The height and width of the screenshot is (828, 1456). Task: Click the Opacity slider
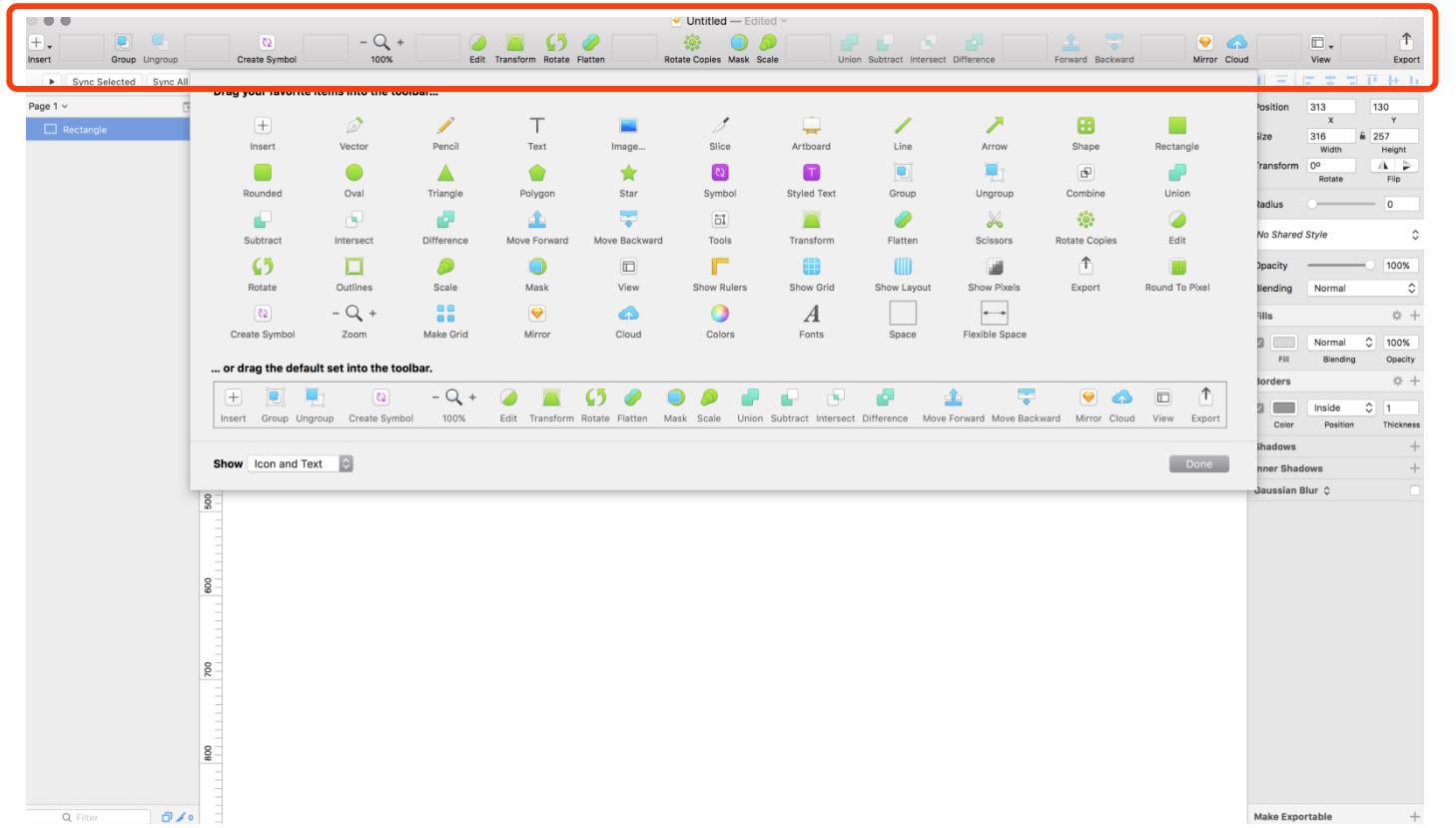(1340, 266)
